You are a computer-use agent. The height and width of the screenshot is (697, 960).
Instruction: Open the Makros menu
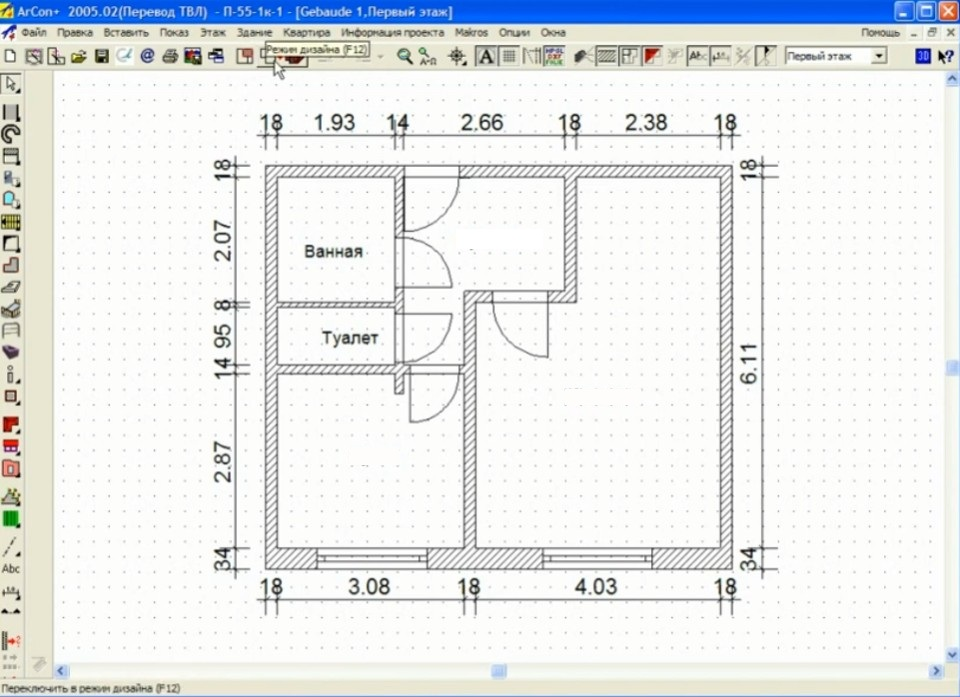pos(471,32)
